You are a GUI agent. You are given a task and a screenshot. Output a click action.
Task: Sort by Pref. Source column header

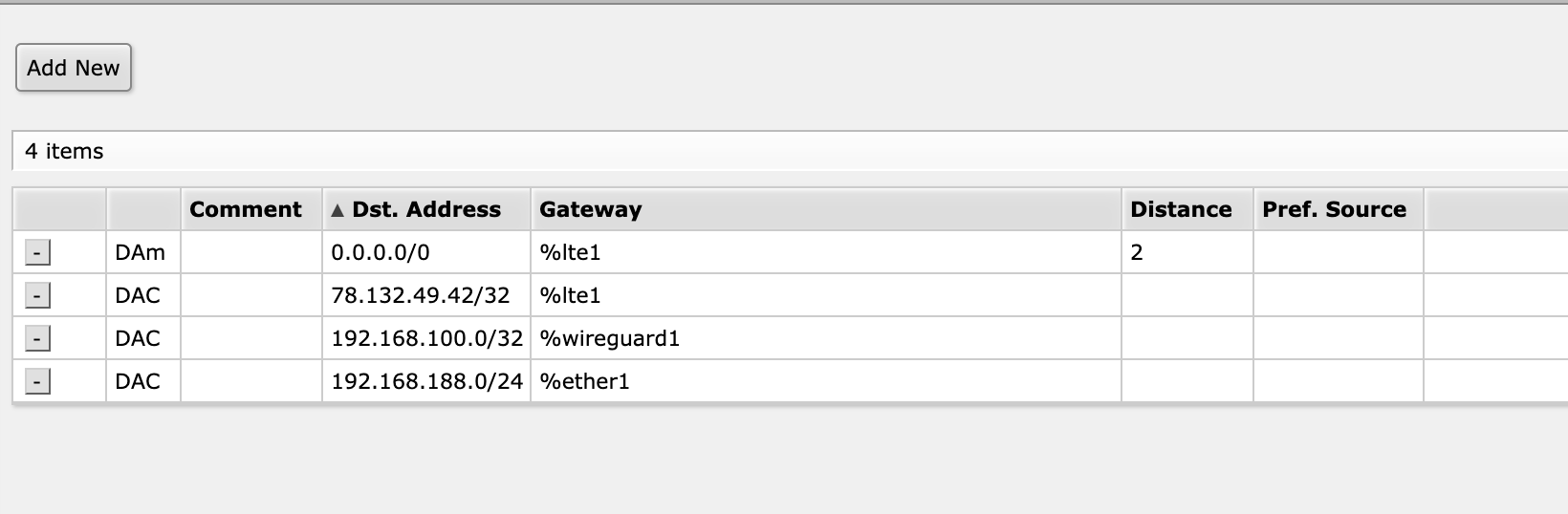click(1334, 209)
